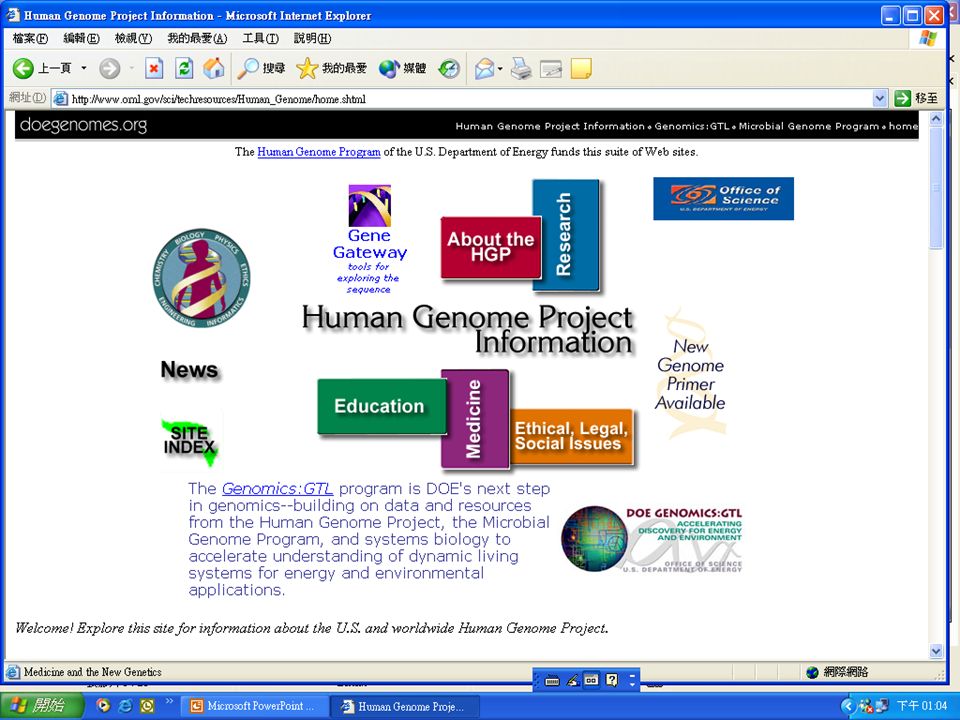The height and width of the screenshot is (720, 960).
Task: Select Human Genome Proje... taskbar item
Action: [x=403, y=706]
